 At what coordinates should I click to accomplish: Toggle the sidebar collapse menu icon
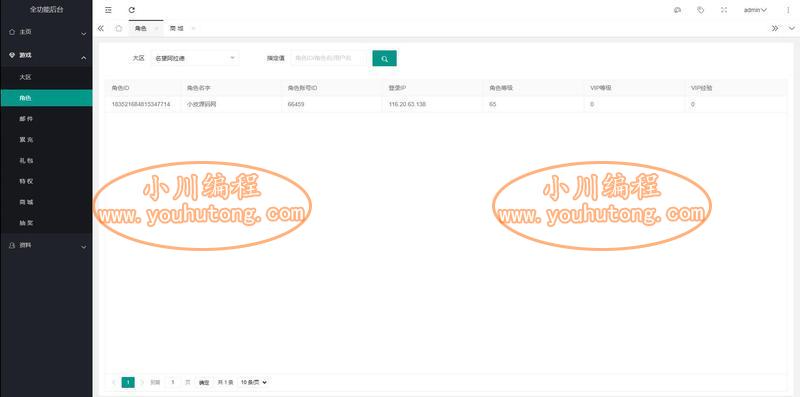[x=108, y=10]
